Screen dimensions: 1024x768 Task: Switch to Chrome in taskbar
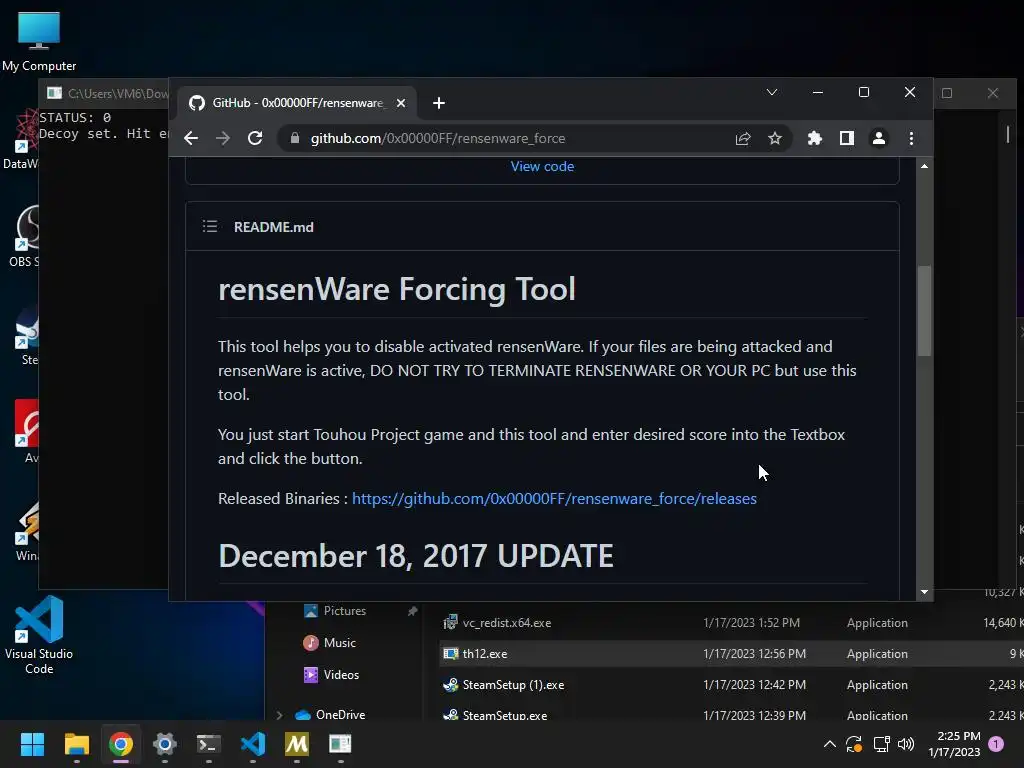pos(121,744)
